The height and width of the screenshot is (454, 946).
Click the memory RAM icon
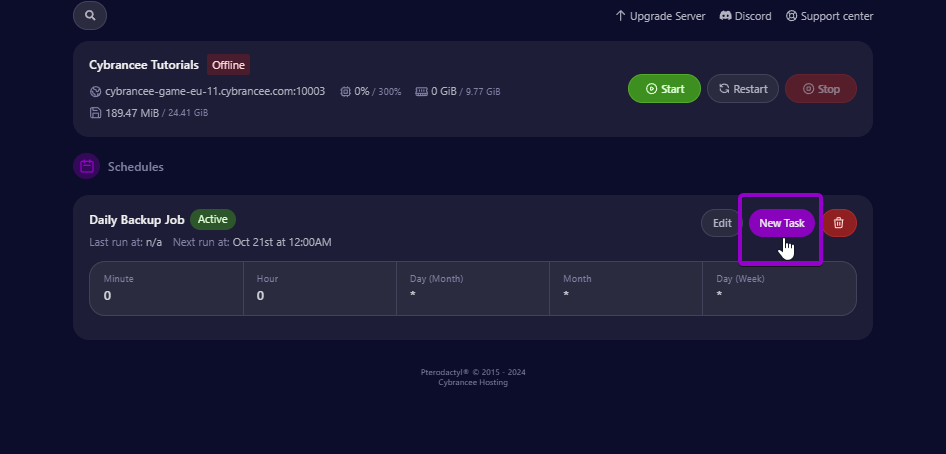(x=422, y=92)
